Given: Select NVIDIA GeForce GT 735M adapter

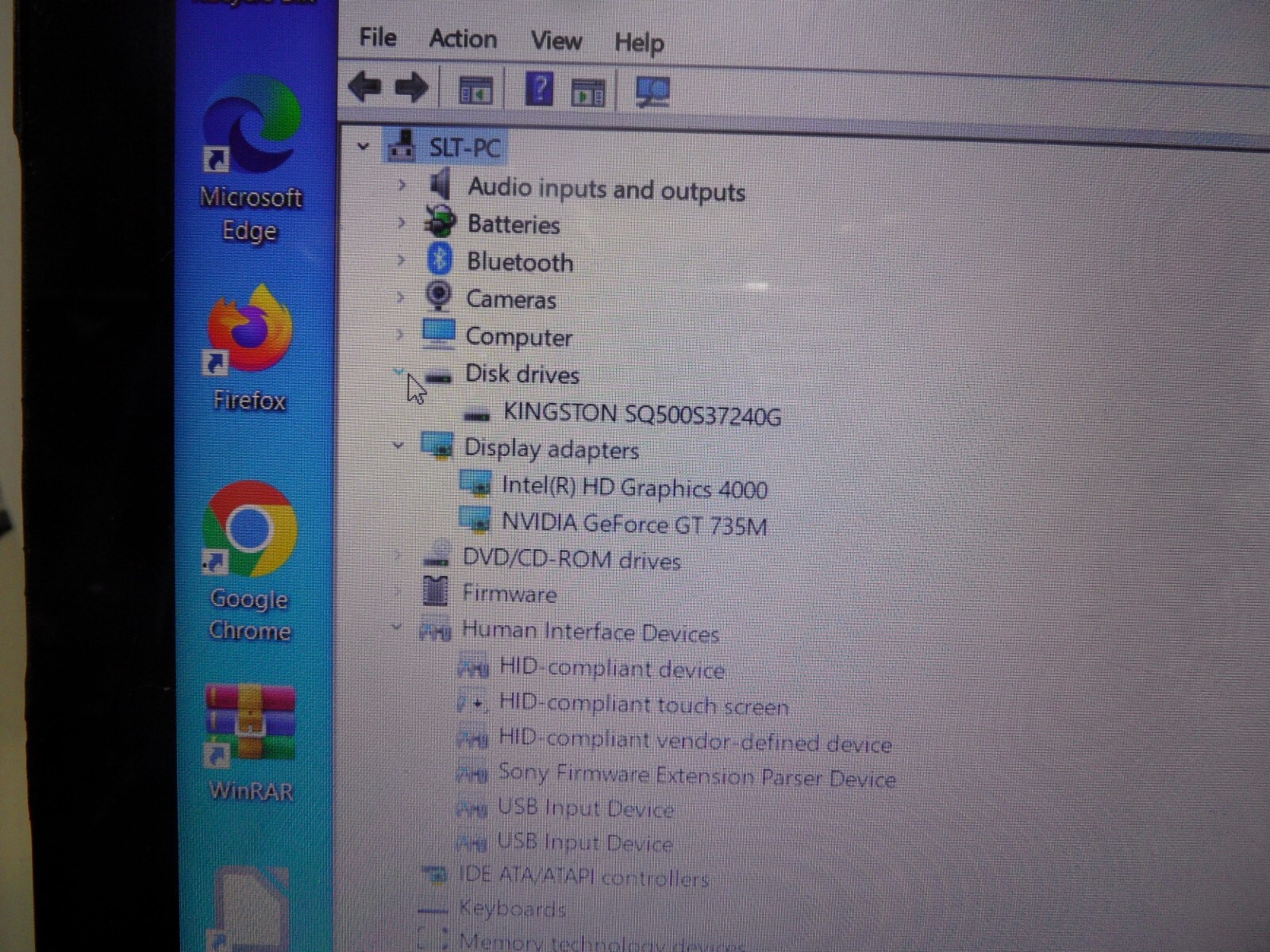Looking at the screenshot, I should [634, 524].
